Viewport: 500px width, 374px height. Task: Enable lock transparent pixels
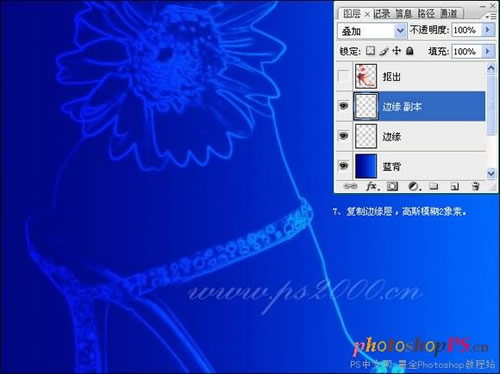(x=370, y=51)
